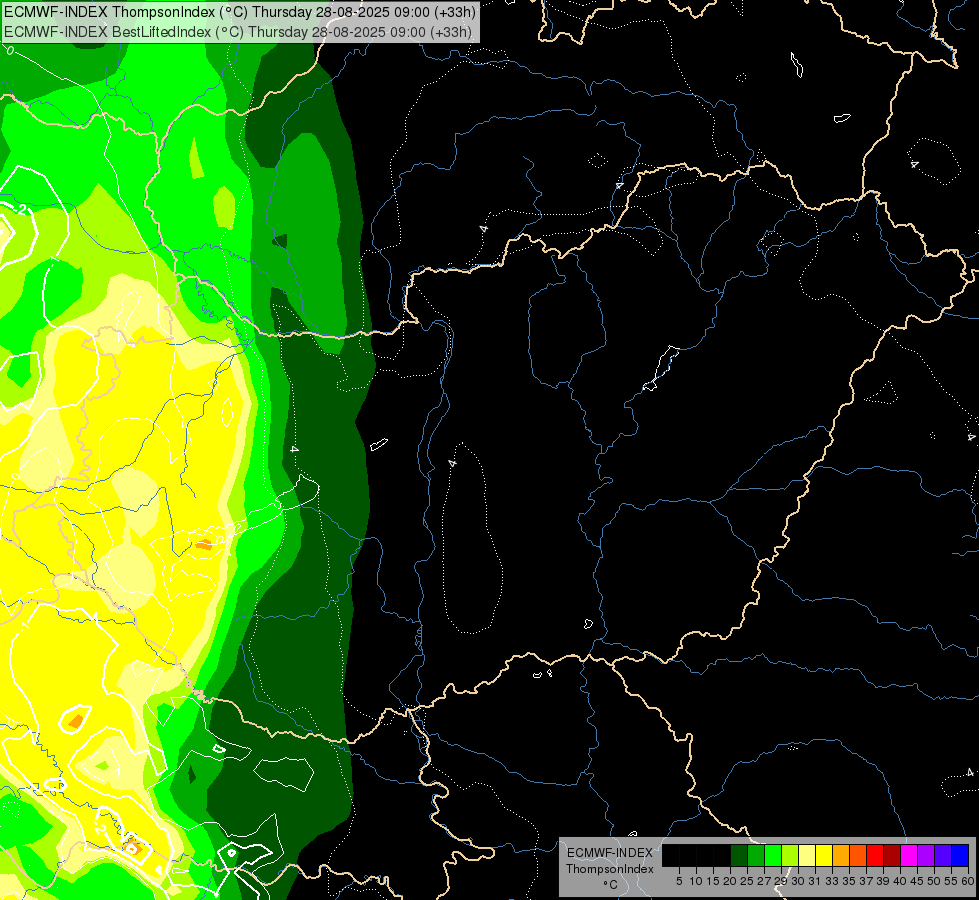Click the orange-red 35–37 legend swatch
The height and width of the screenshot is (900, 979).
[x=858, y=856]
